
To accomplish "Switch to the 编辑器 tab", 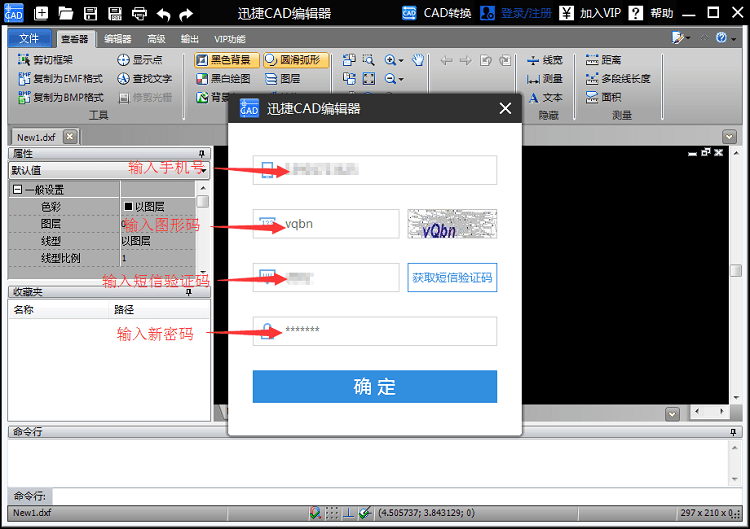I will click(118, 39).
